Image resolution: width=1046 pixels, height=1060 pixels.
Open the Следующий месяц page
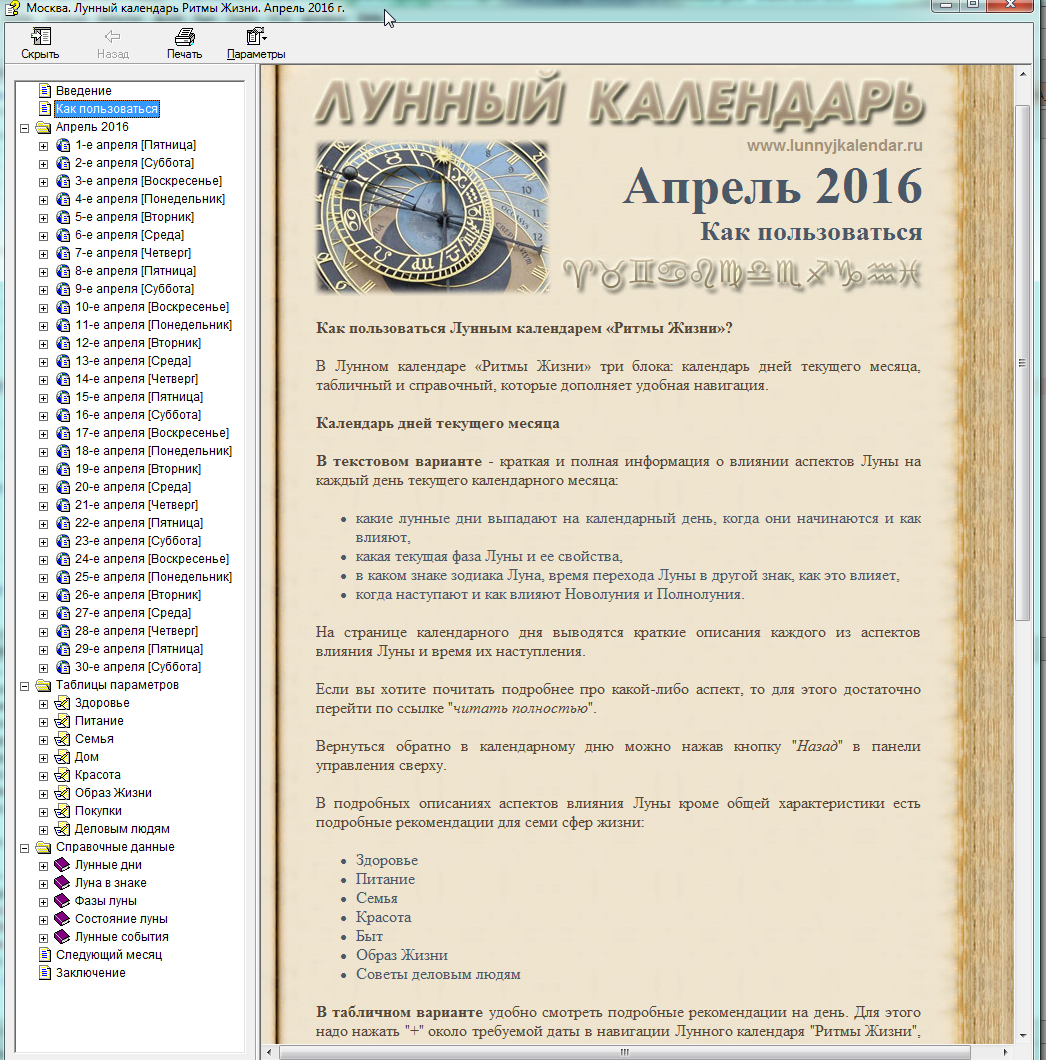tap(108, 955)
